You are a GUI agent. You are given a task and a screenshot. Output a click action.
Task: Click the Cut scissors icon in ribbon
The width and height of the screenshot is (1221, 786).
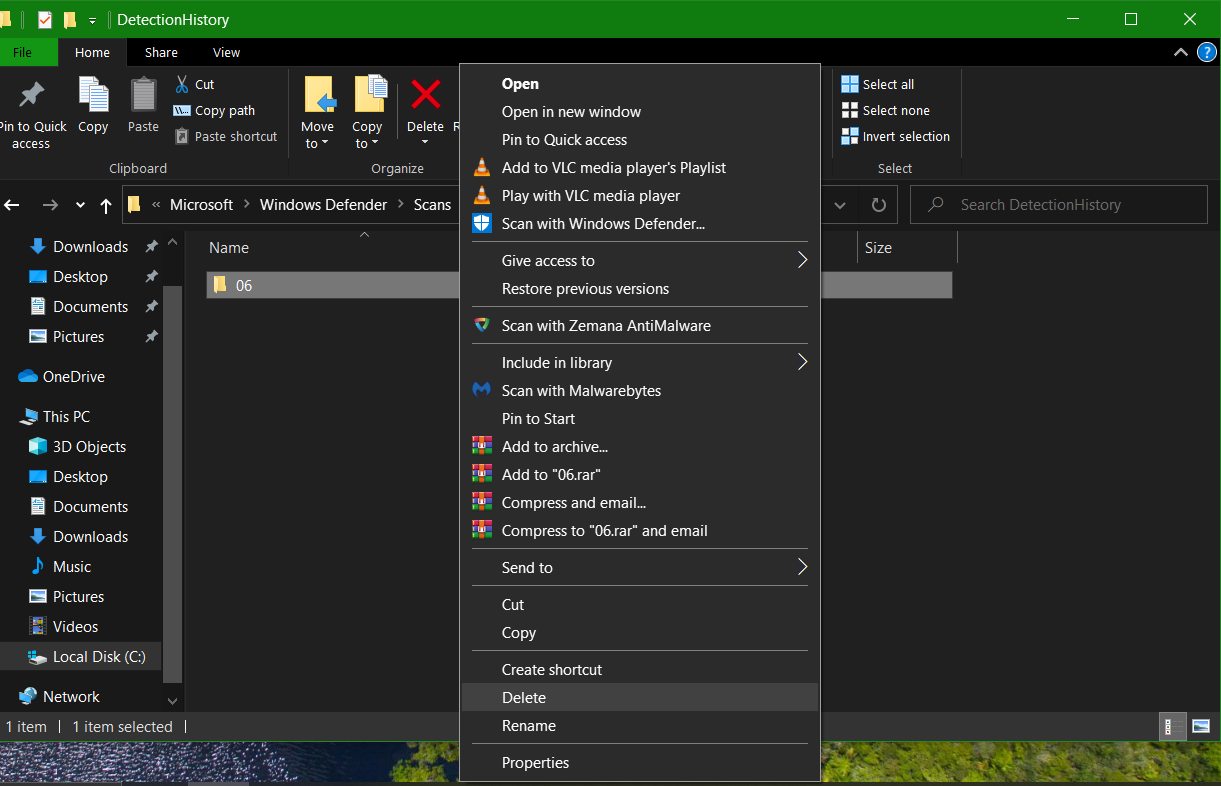point(182,84)
